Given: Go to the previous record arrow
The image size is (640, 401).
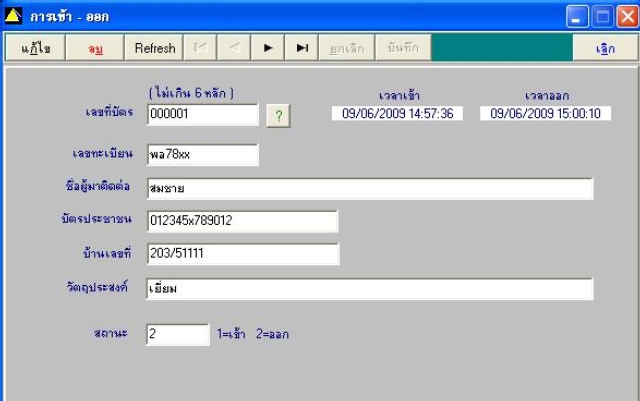Looking at the screenshot, I should tap(234, 48).
